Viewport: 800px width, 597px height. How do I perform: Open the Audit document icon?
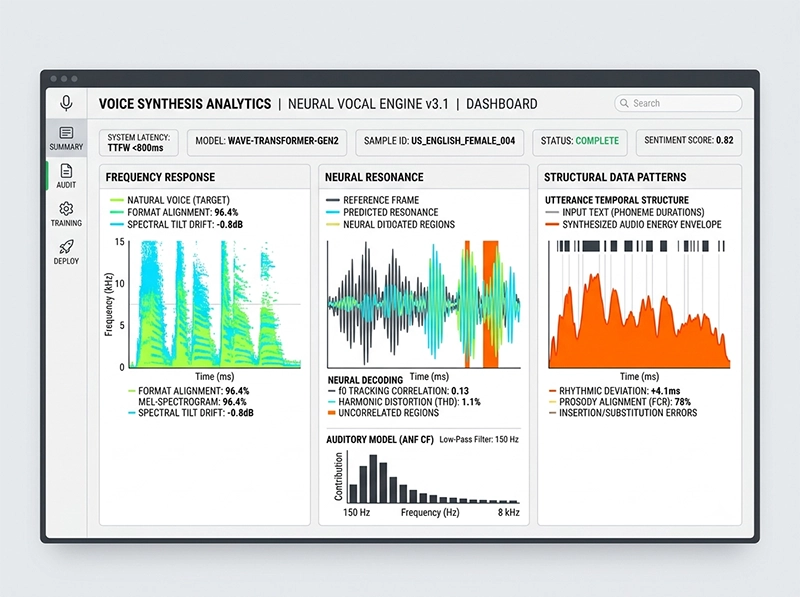66,171
